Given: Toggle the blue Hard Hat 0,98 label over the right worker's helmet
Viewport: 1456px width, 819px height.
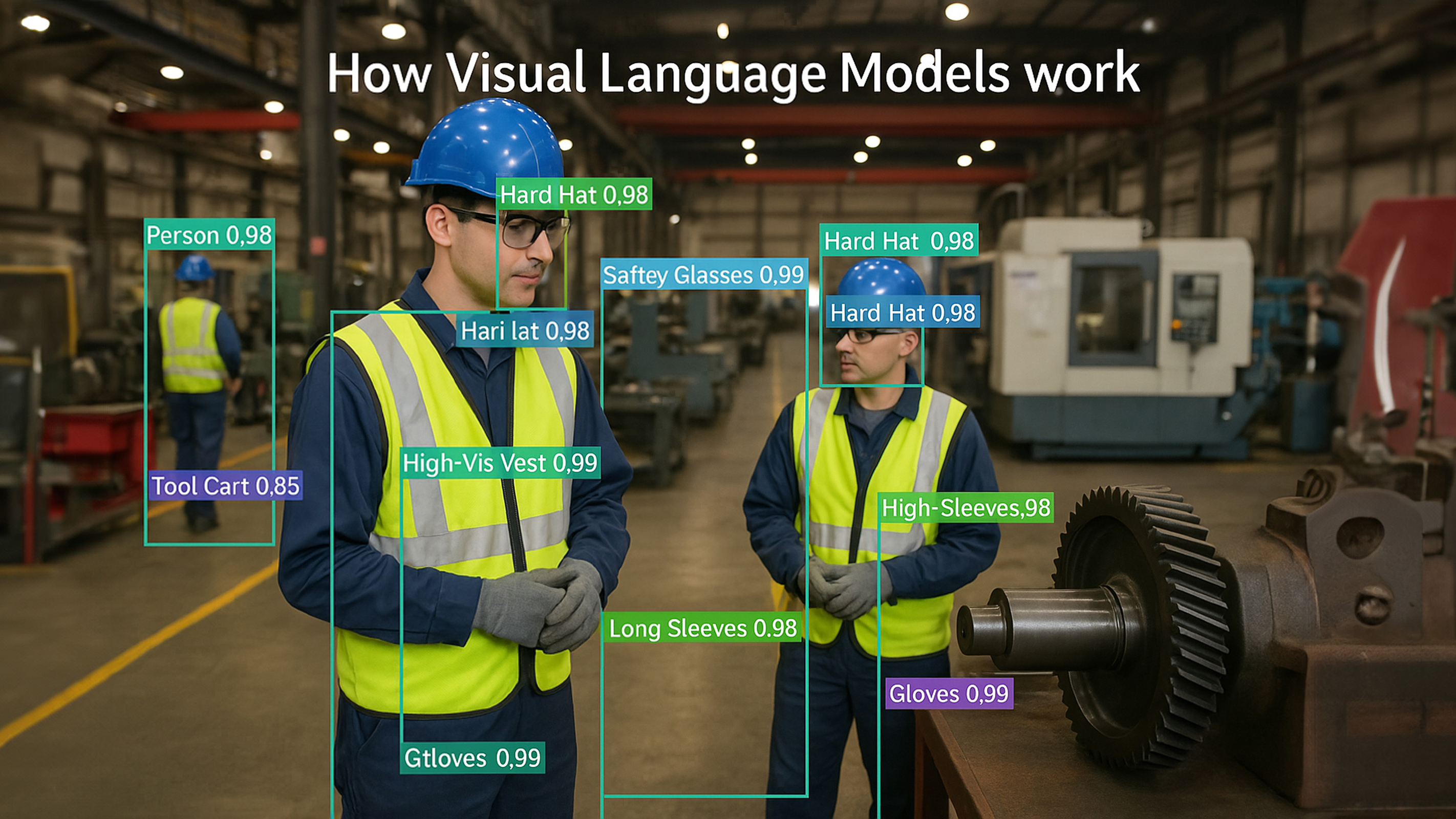Looking at the screenshot, I should tap(901, 313).
